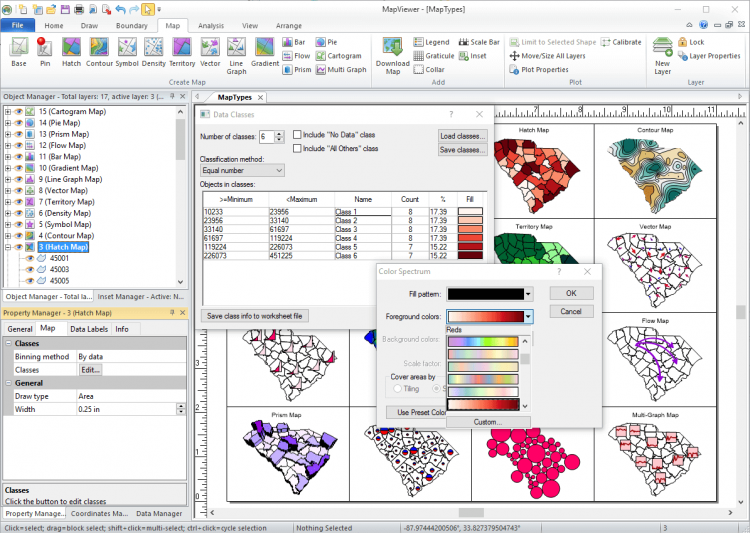The image size is (750, 533).
Task: Choose the Cartogram map type
Action: point(338,56)
